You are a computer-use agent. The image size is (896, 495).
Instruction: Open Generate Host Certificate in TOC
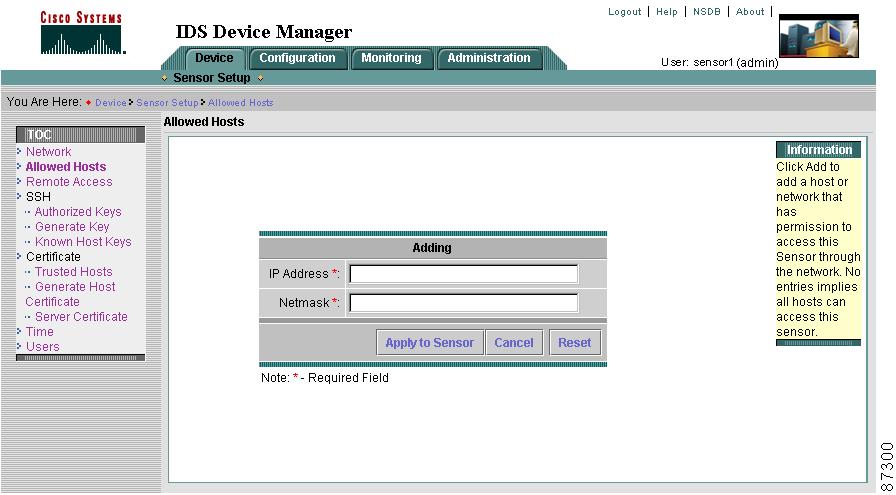[x=70, y=294]
